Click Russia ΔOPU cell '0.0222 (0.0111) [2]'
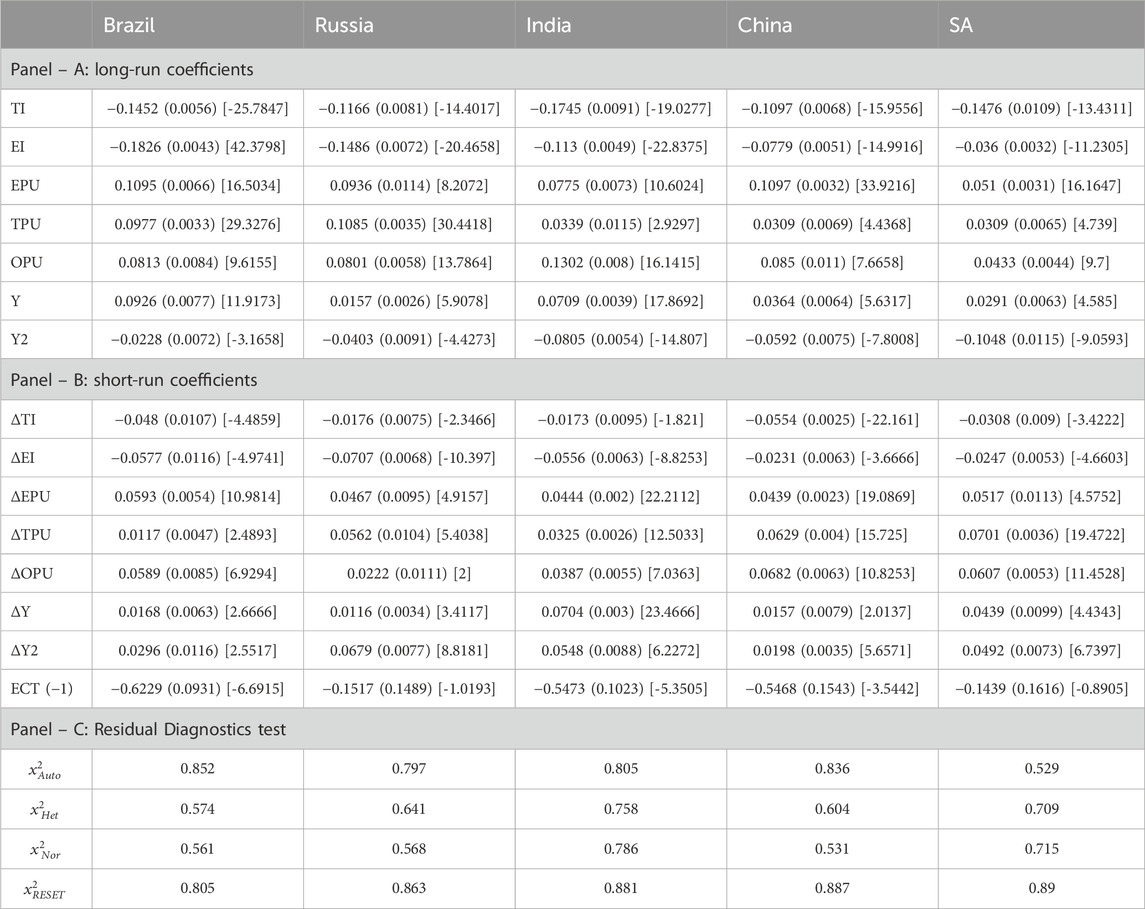The image size is (1145, 909). [x=409, y=573]
